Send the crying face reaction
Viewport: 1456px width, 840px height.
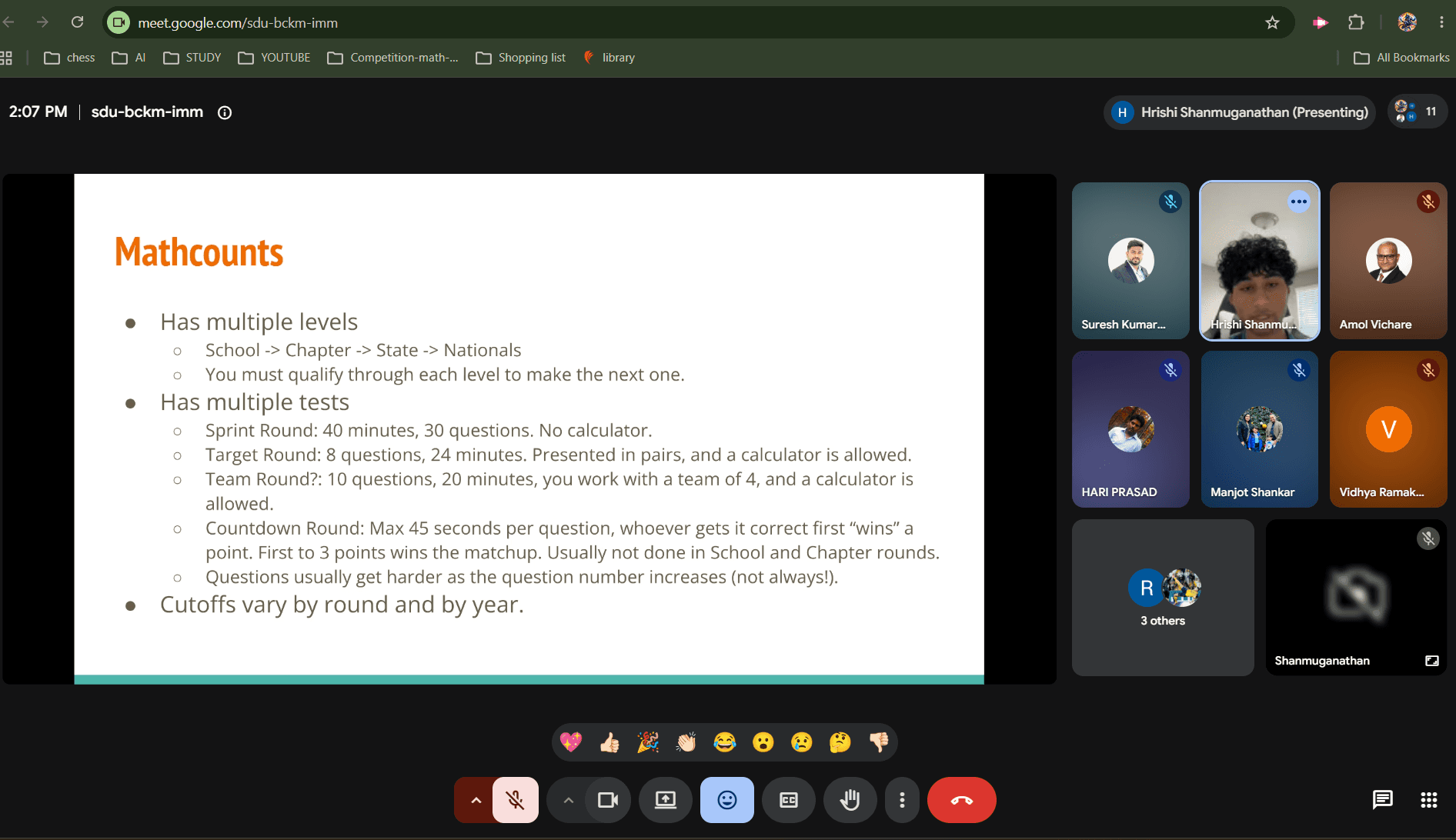click(802, 742)
